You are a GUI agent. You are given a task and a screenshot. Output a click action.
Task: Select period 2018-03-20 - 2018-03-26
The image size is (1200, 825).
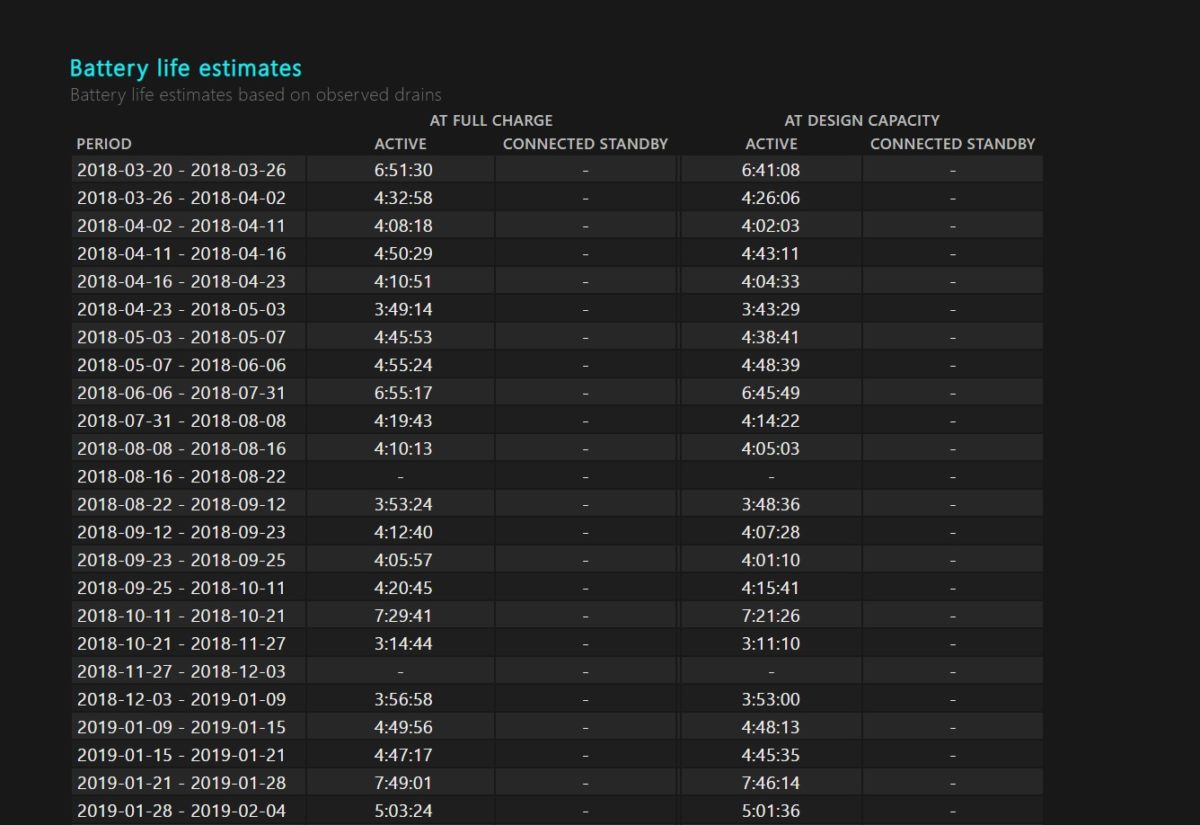pos(181,170)
